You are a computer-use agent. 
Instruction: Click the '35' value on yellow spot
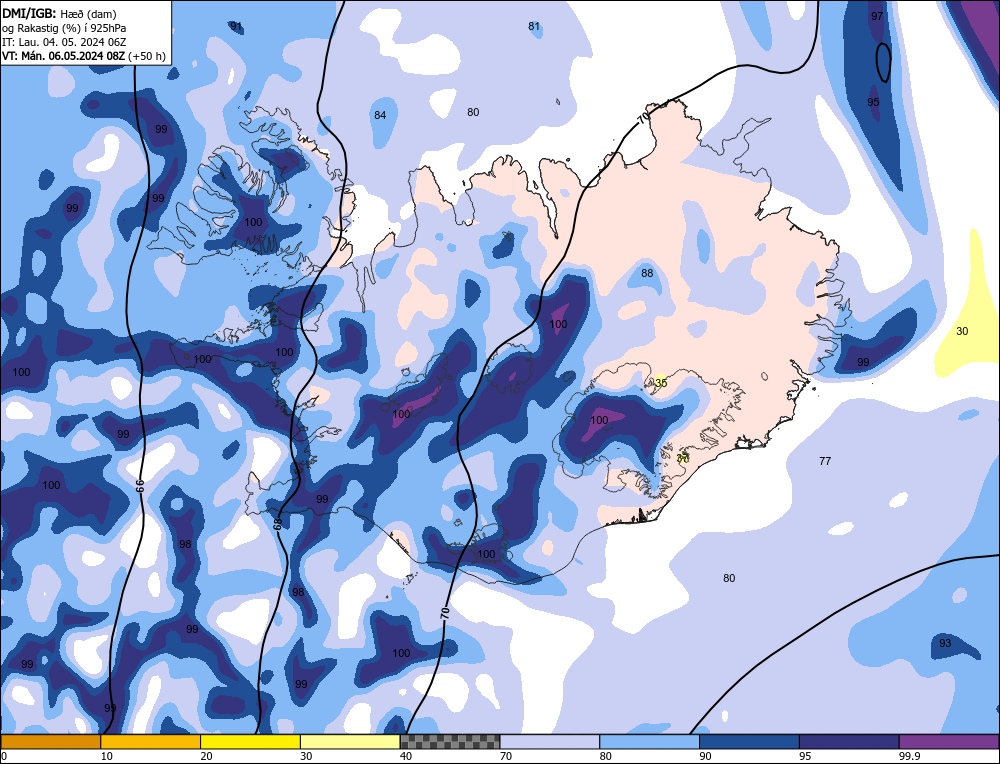coord(661,383)
